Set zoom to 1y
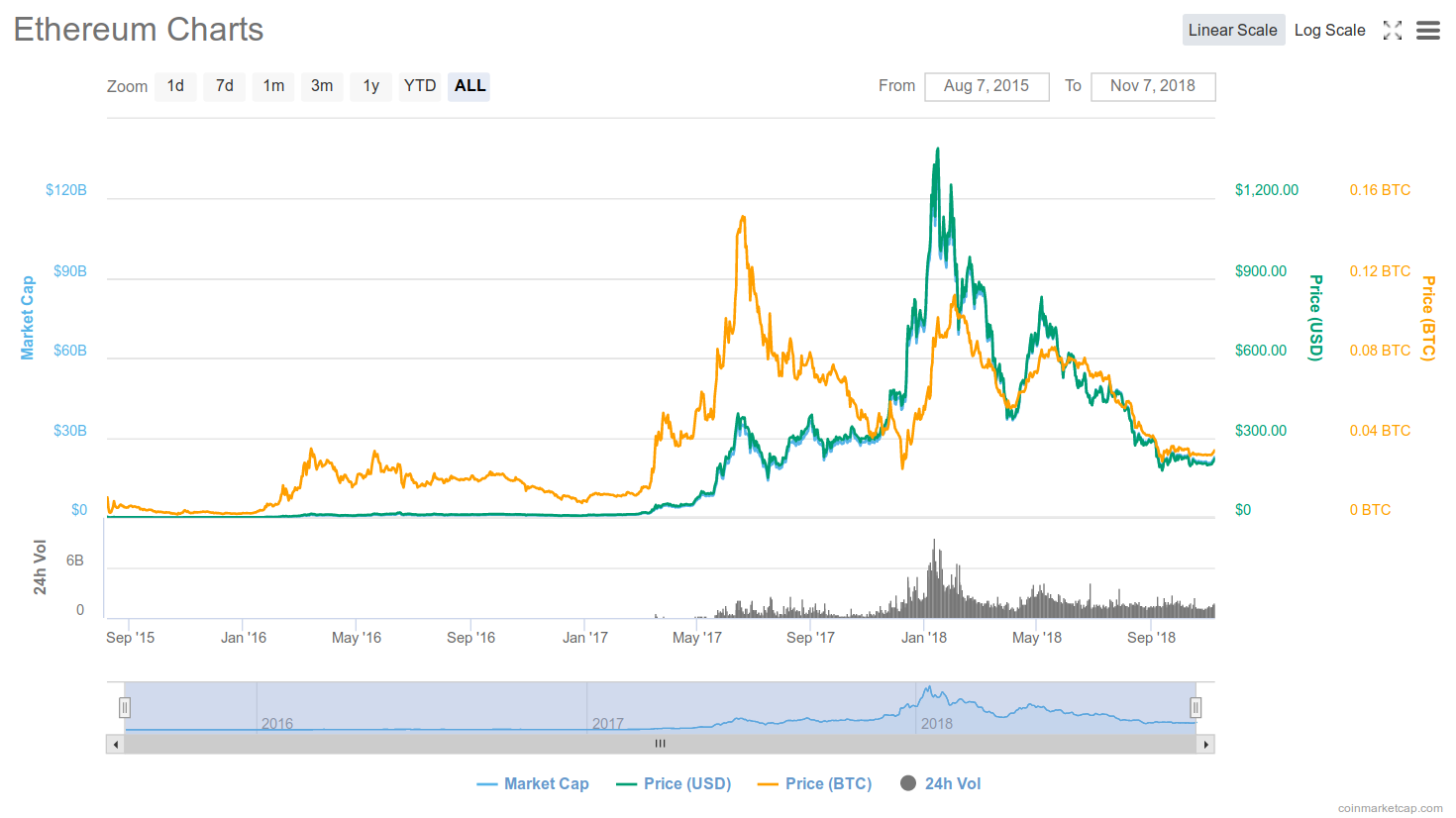 371,86
